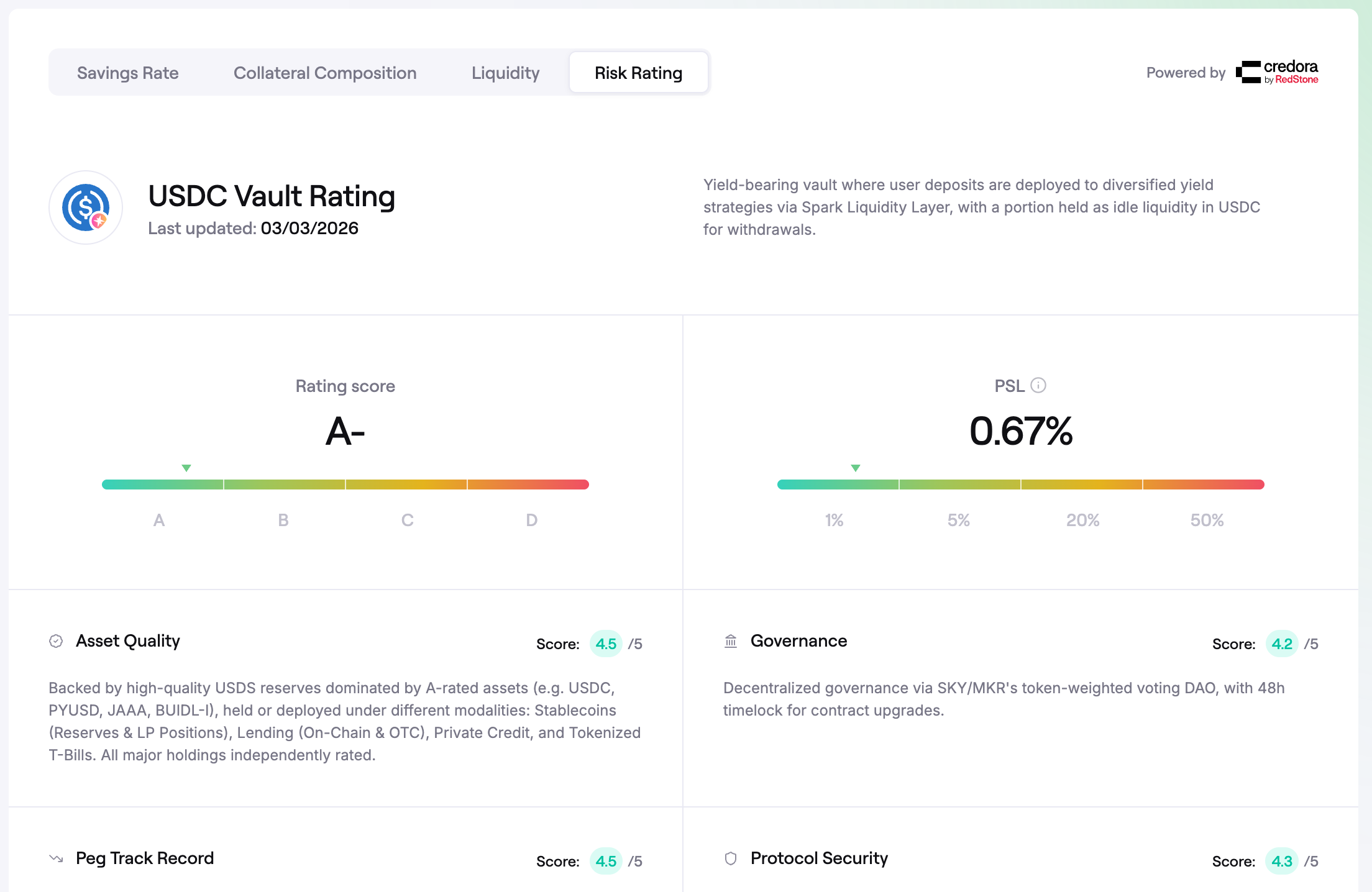Click the Governance building icon
The width and height of the screenshot is (1372, 892).
(x=731, y=641)
